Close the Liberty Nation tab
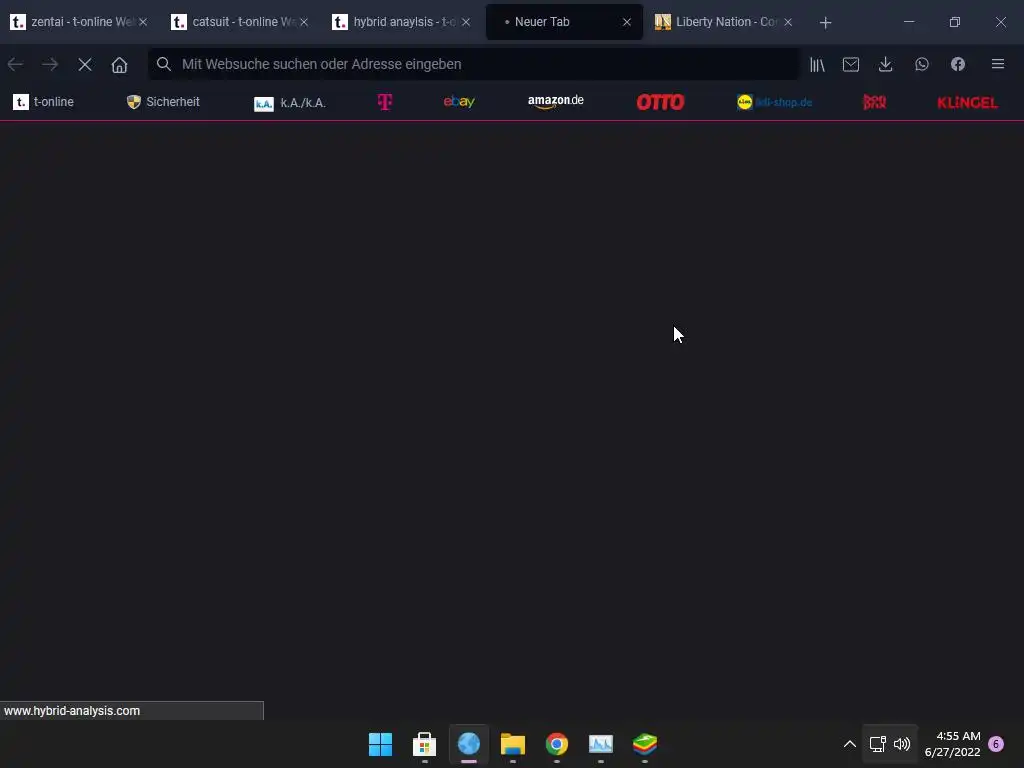Viewport: 1024px width, 768px height. (788, 22)
